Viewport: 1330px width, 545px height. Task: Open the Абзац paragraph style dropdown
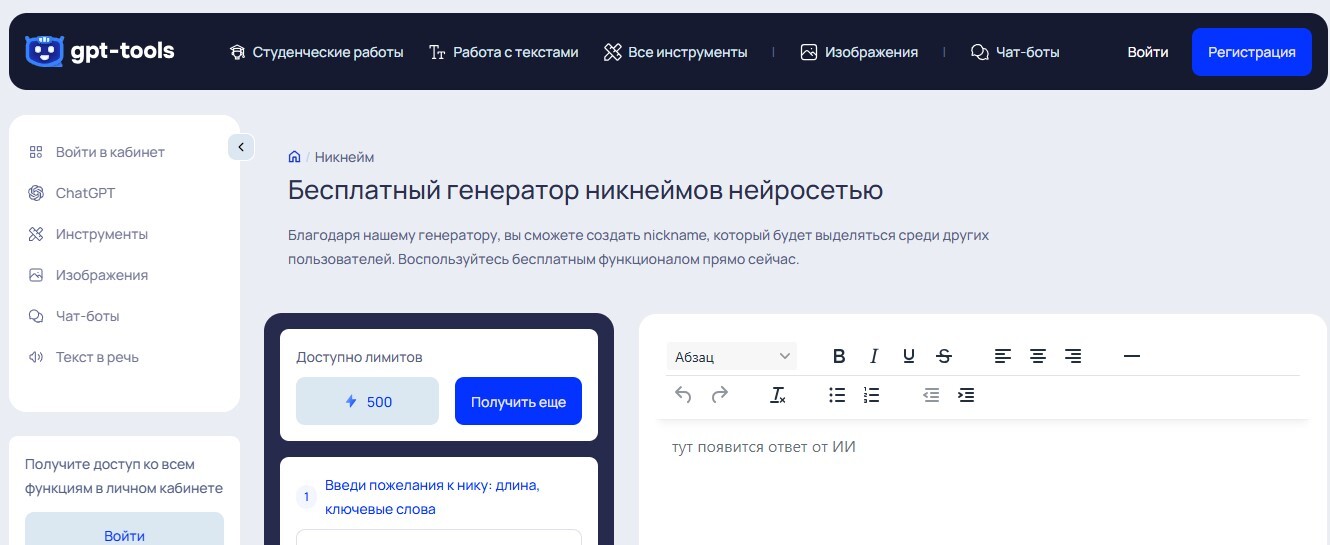[x=732, y=356]
